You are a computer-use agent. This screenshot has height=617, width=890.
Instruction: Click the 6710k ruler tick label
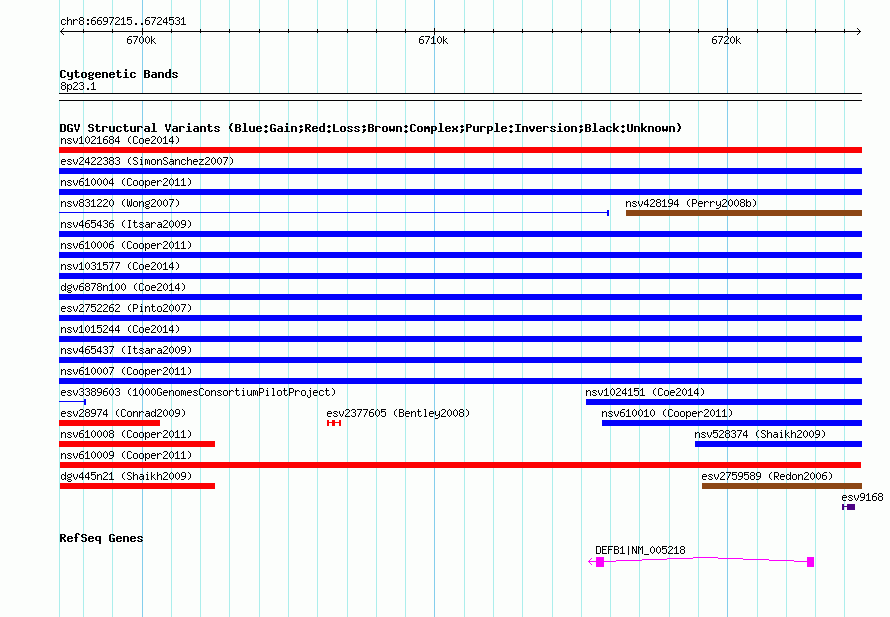click(433, 40)
